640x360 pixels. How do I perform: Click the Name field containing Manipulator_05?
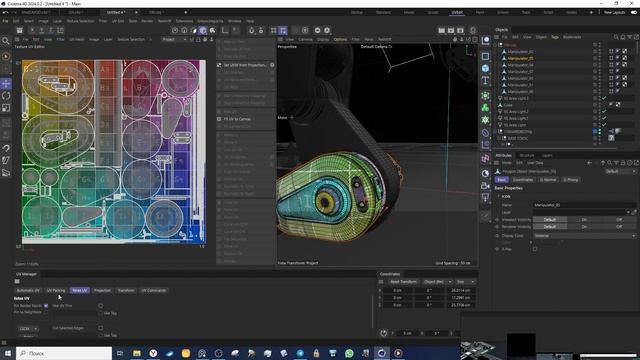tap(584, 205)
